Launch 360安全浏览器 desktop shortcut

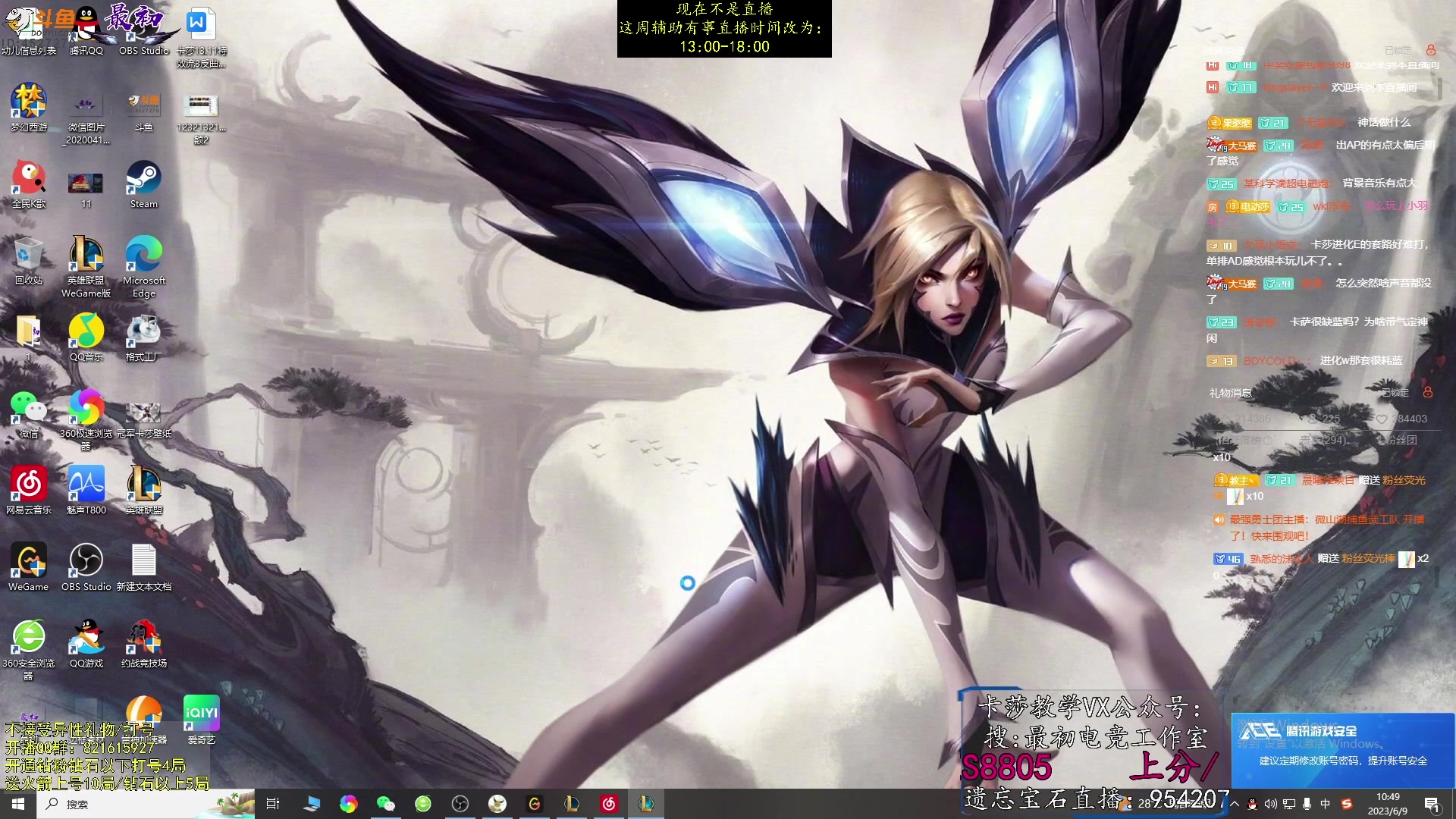point(29,650)
